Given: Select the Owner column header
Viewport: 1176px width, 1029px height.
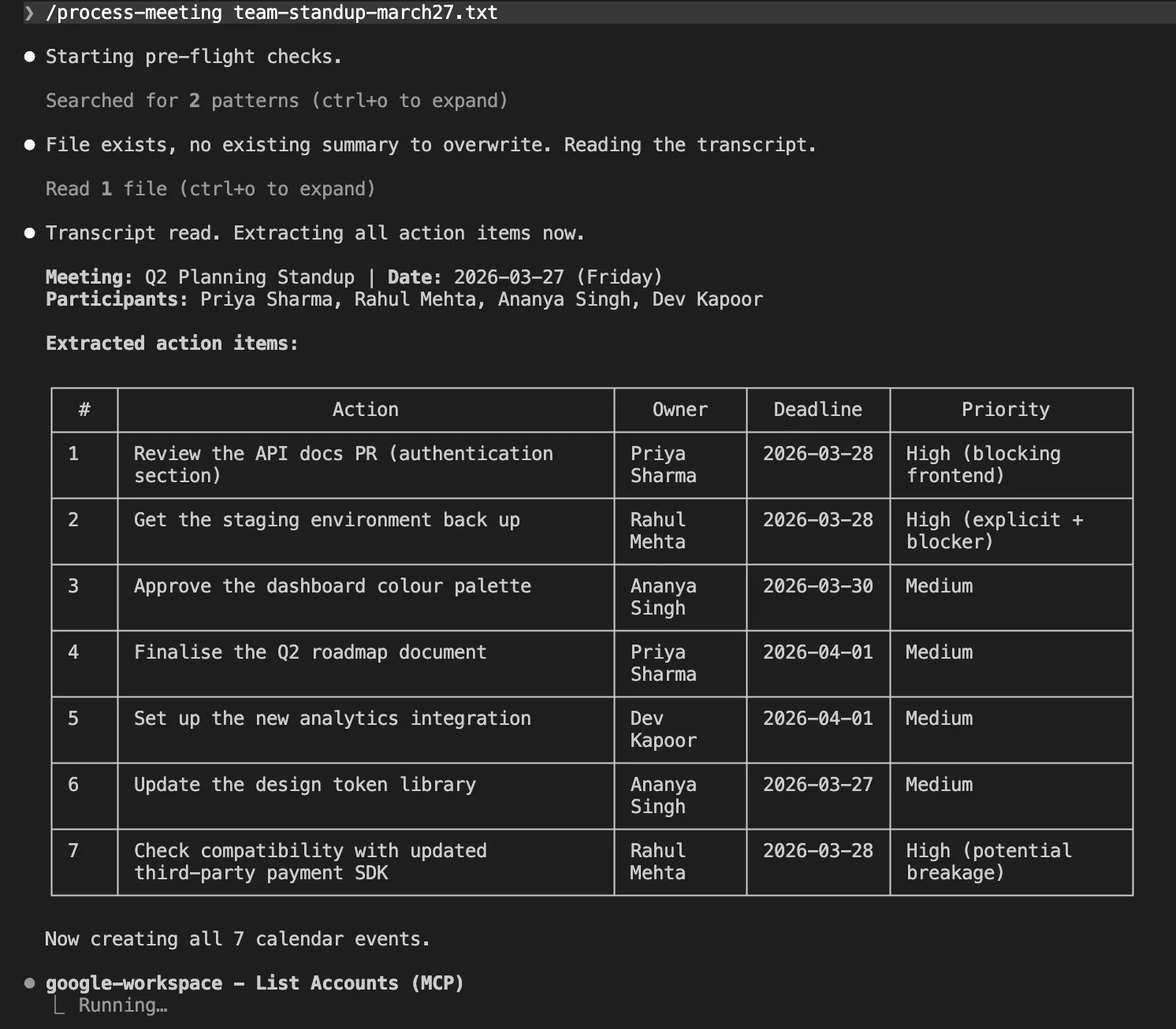Looking at the screenshot, I should [679, 410].
